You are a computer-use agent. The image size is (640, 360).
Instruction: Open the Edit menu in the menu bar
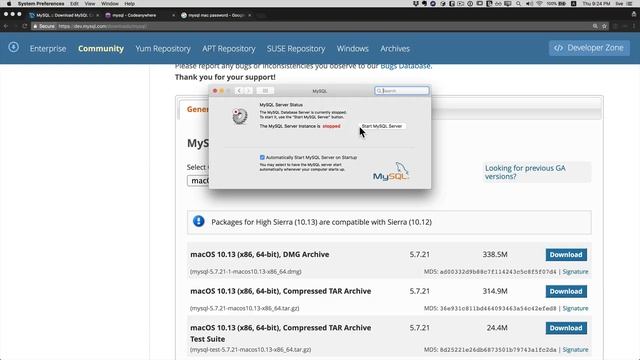(x=74, y=3)
